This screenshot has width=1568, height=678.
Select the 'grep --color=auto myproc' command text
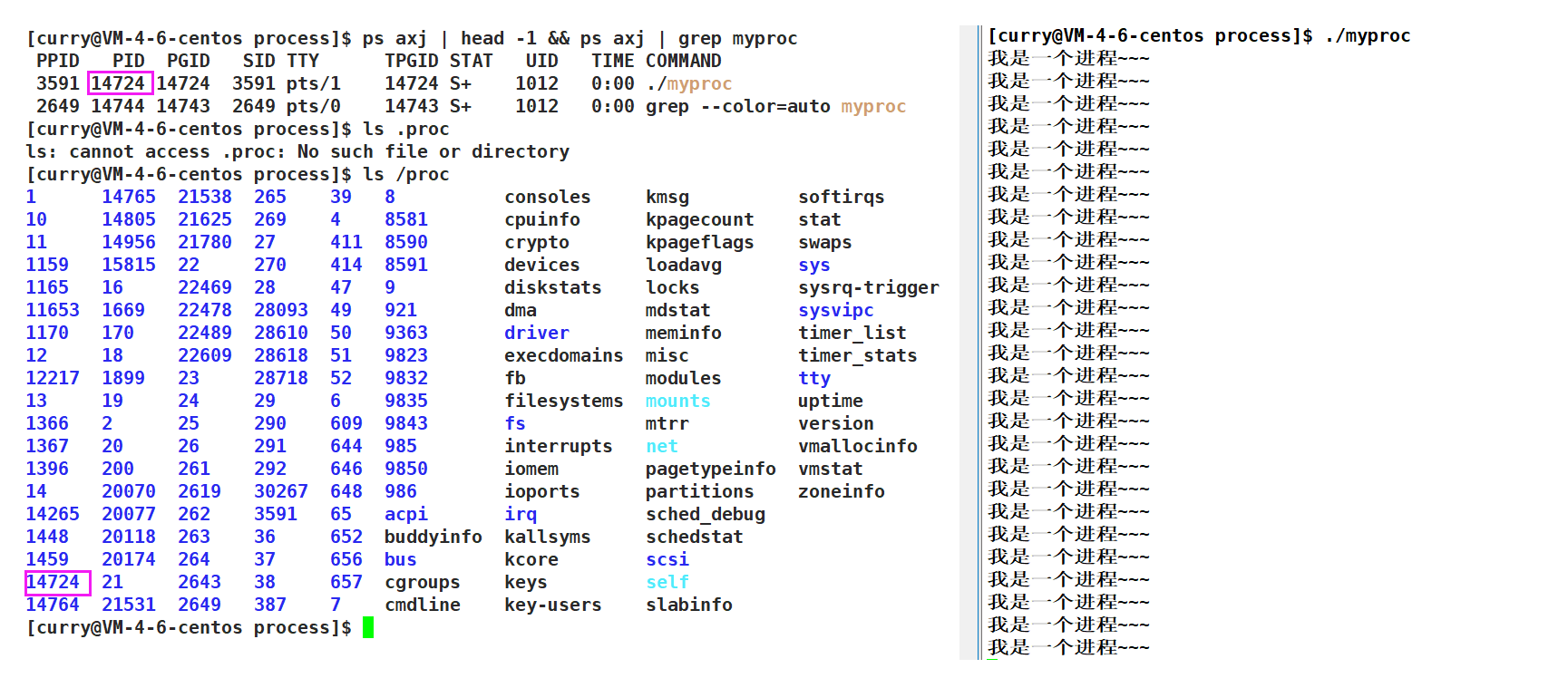pos(775,107)
